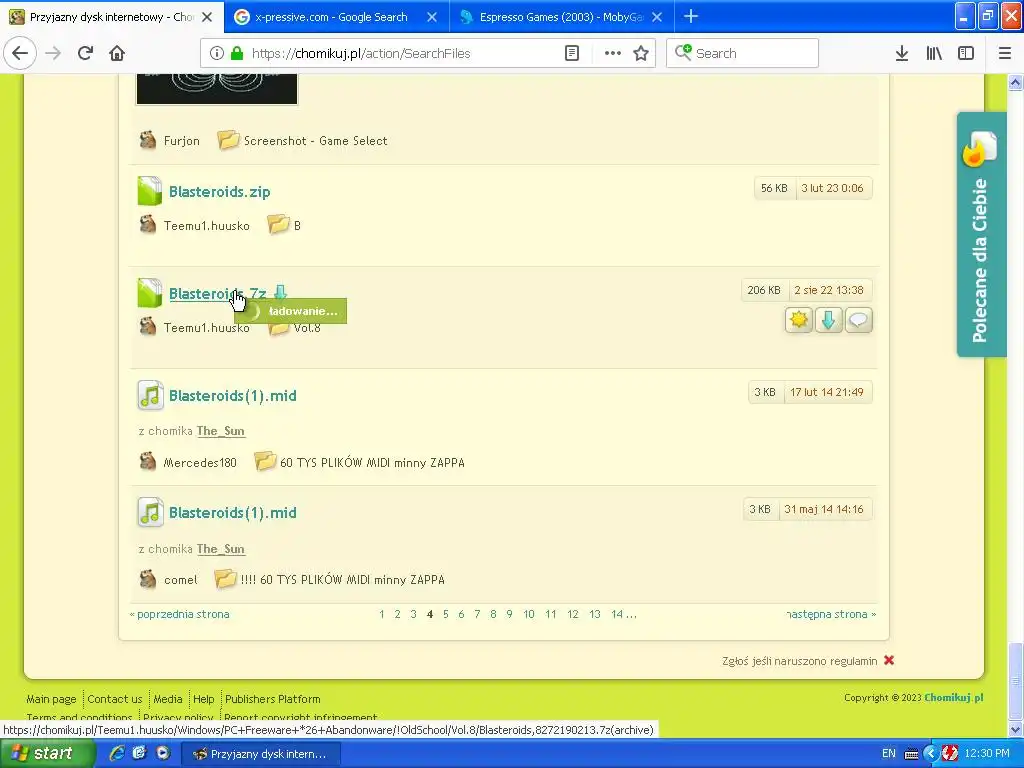This screenshot has width=1024, height=768.
Task: Click the Blasteroids.7z archive file icon
Action: (x=150, y=293)
